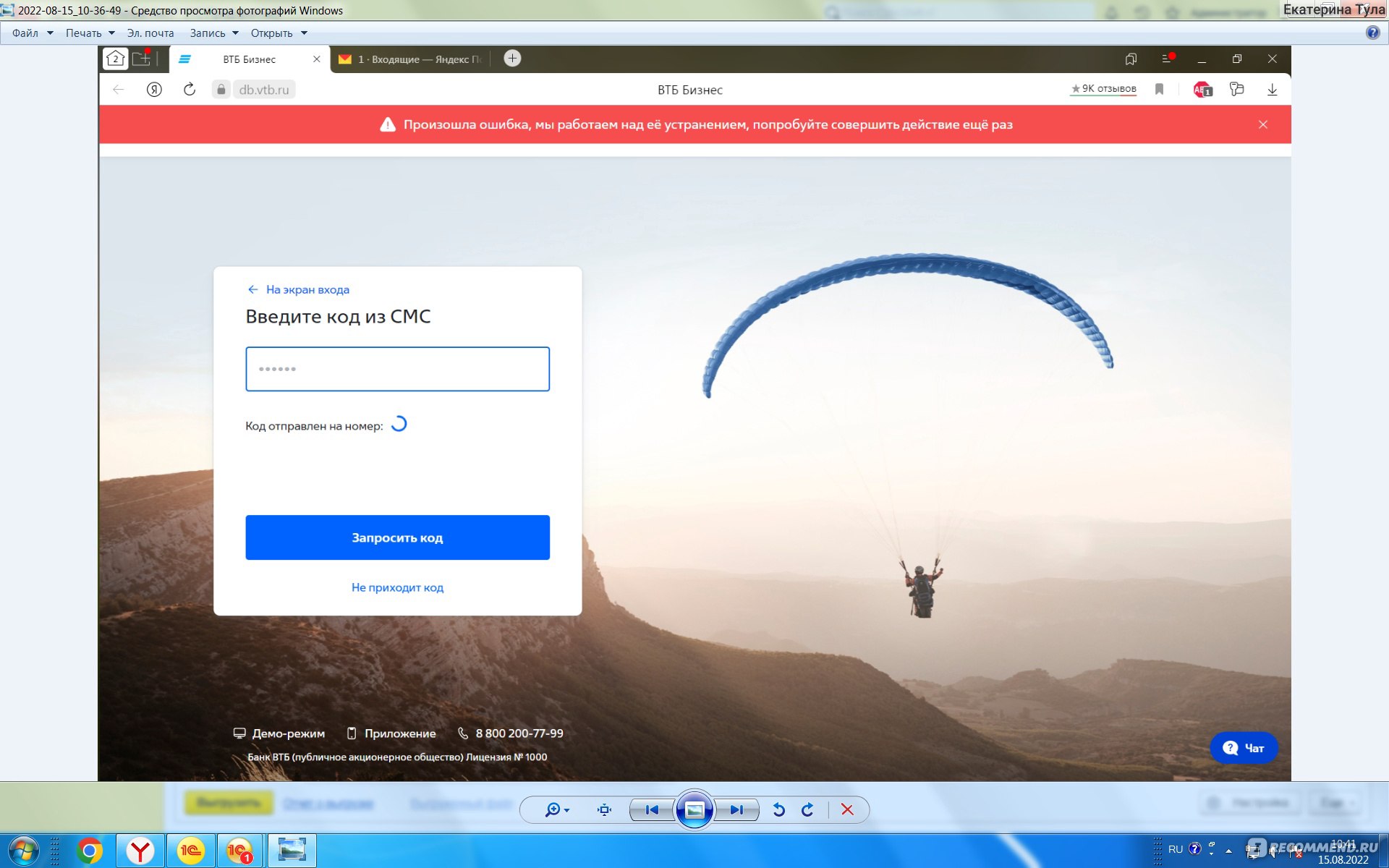Expand the Открыть dropdown menu

tap(279, 33)
